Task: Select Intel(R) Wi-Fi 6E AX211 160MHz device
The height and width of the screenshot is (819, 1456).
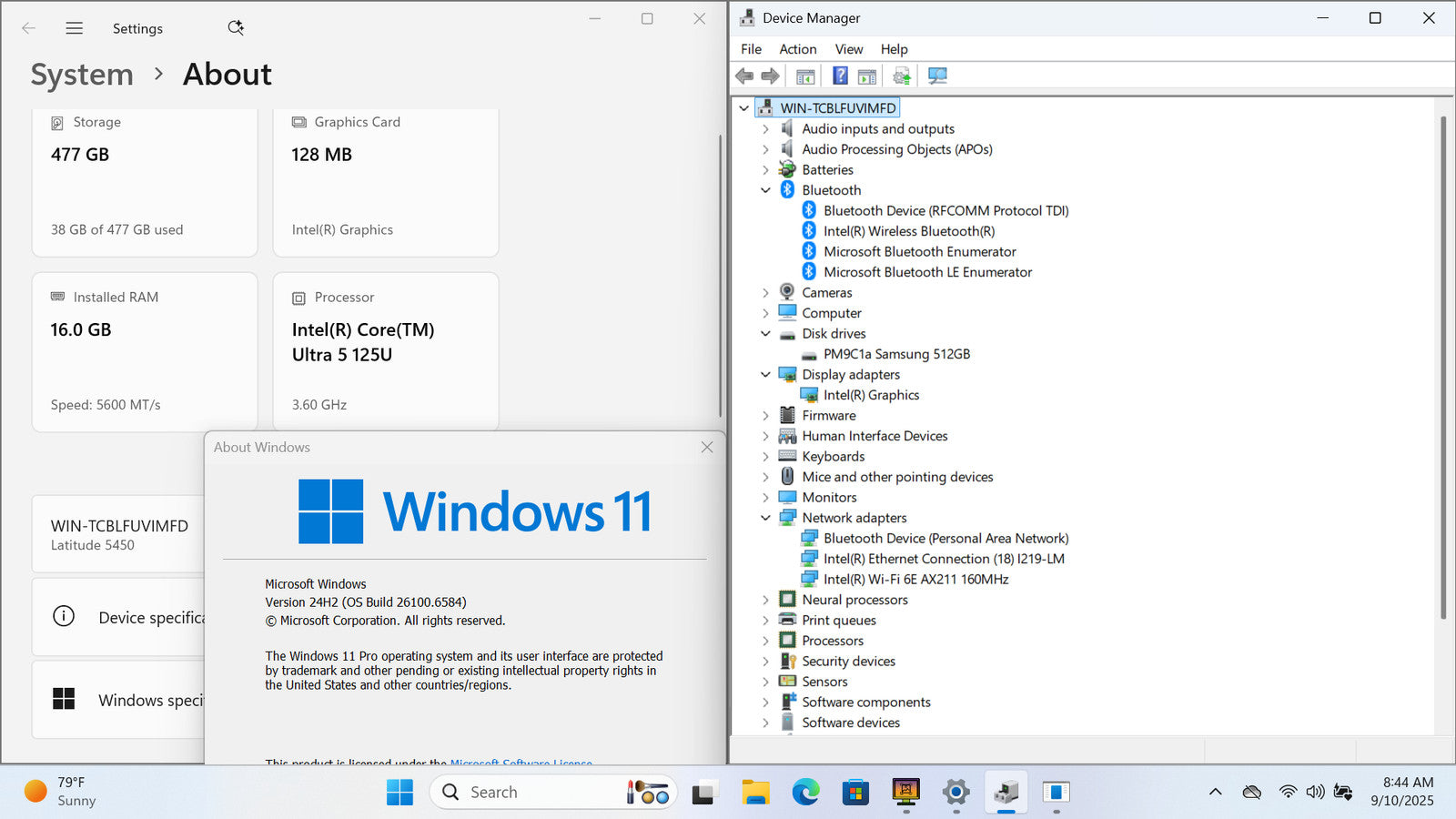Action: point(915,580)
